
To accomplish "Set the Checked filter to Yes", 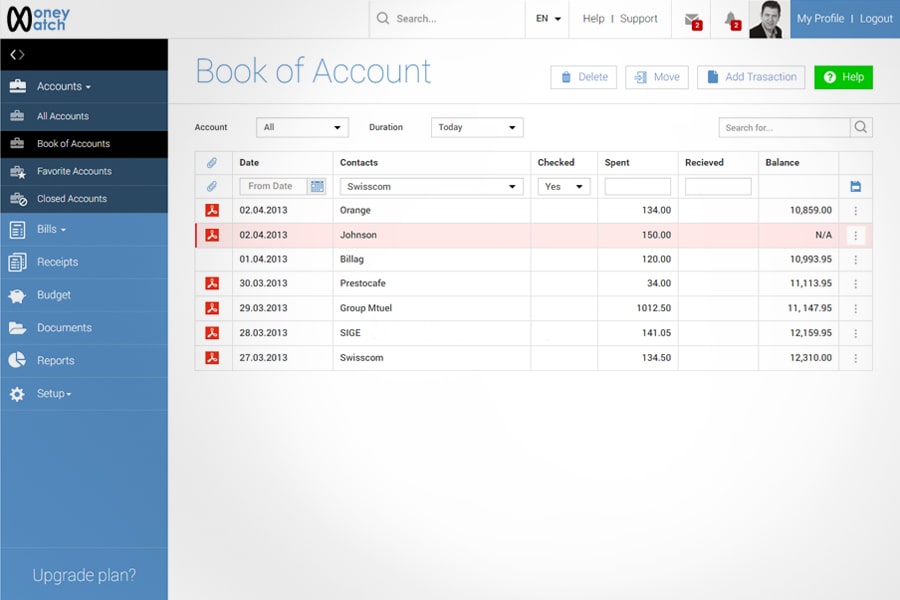I will click(563, 186).
